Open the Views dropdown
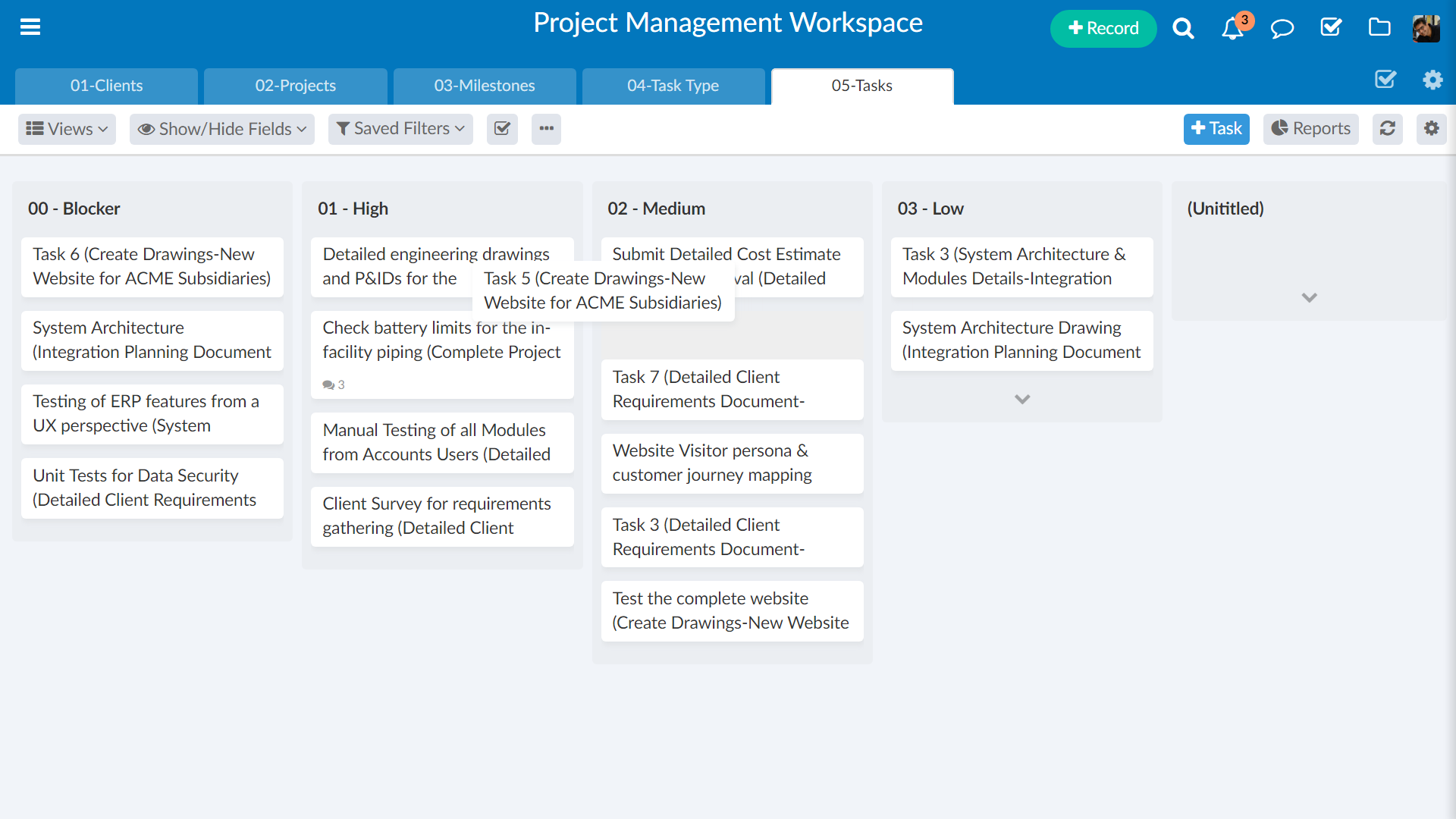 (x=67, y=129)
